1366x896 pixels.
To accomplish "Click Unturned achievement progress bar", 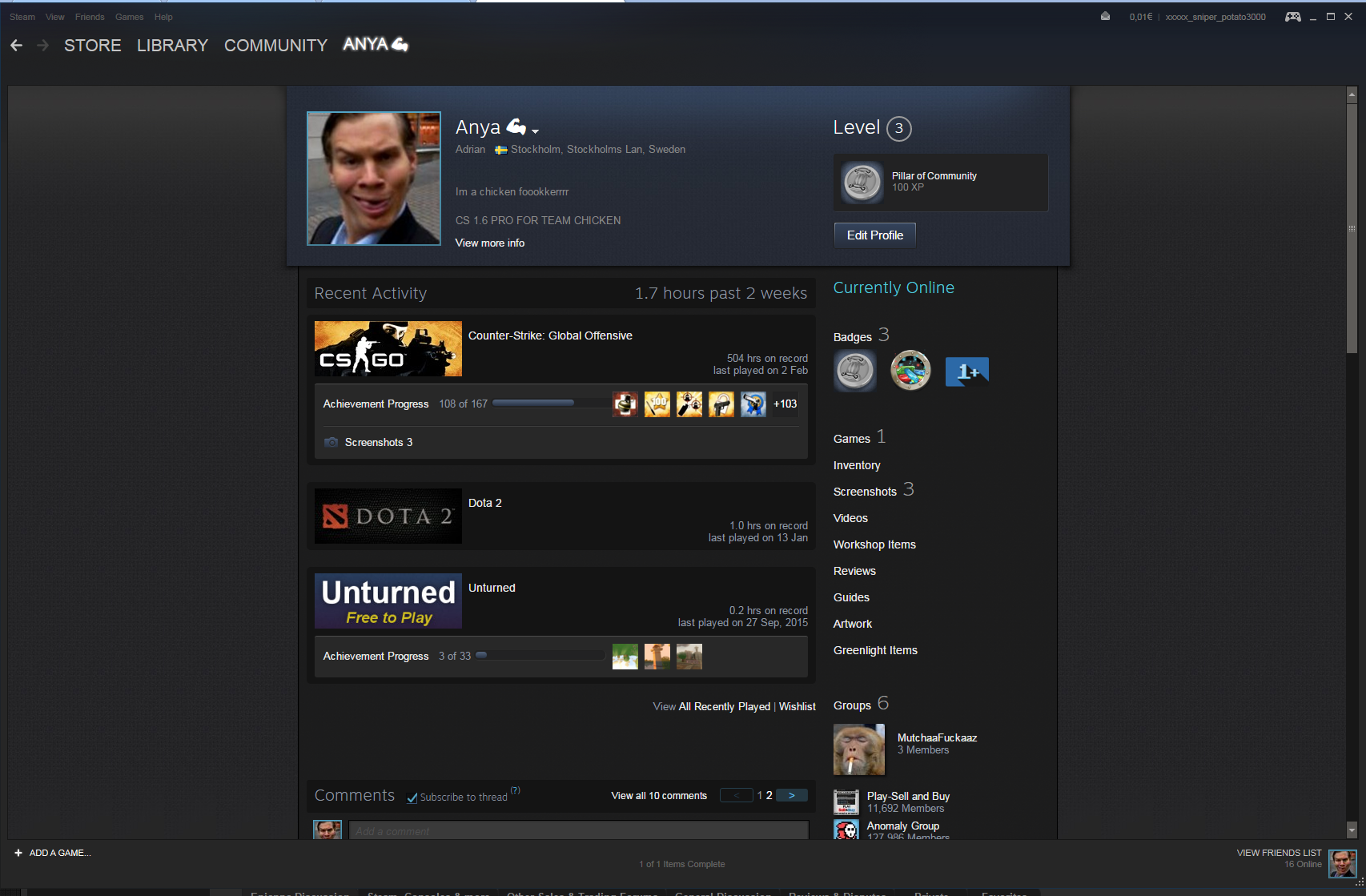I will click(x=540, y=656).
